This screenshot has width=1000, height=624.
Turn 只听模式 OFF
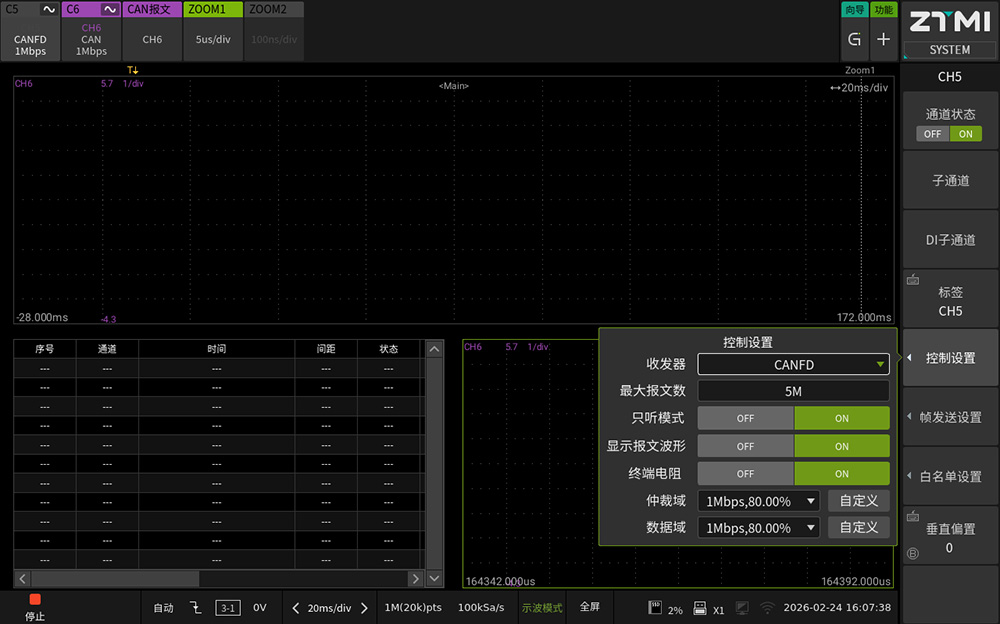coord(745,418)
